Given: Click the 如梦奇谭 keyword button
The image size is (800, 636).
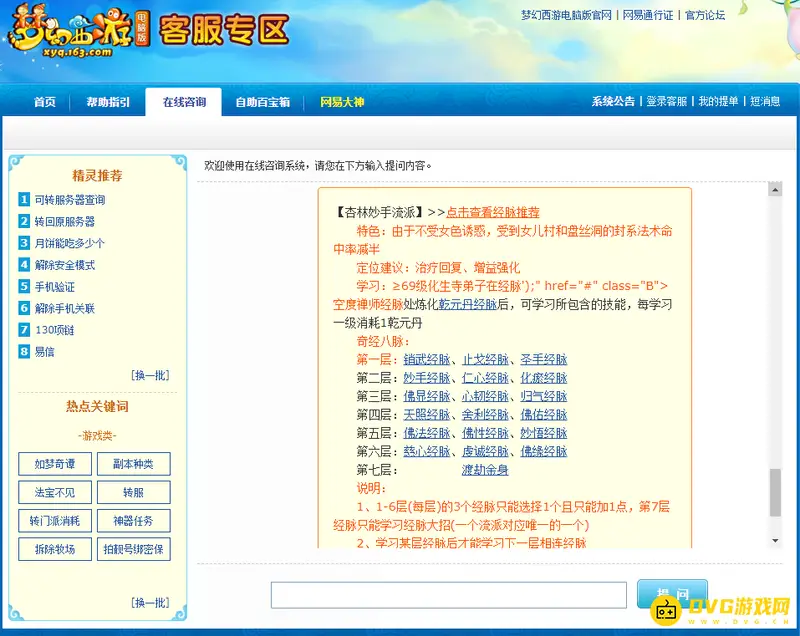Looking at the screenshot, I should pyautogui.click(x=55, y=464).
